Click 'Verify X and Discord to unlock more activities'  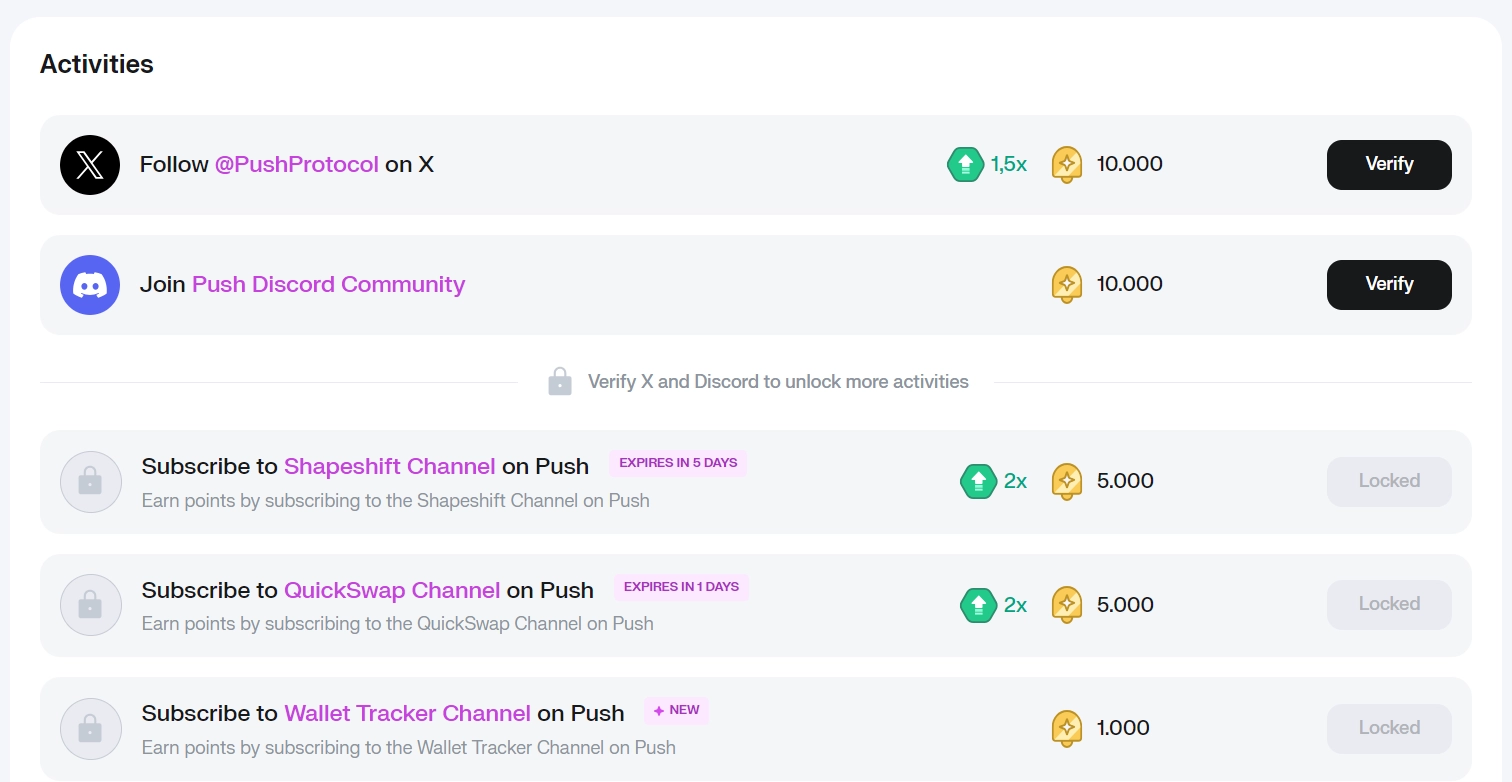(778, 382)
